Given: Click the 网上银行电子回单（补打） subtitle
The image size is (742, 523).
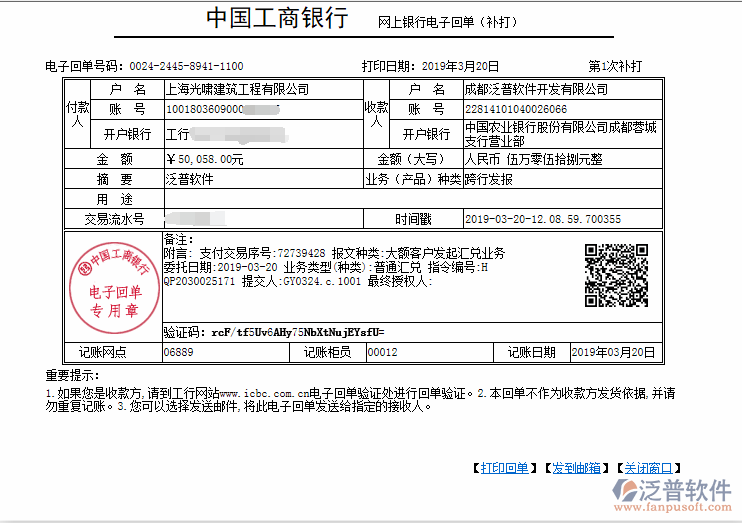Looking at the screenshot, I should point(448,22).
